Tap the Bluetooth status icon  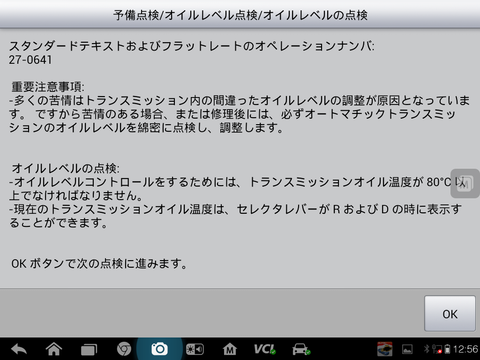click(426, 349)
